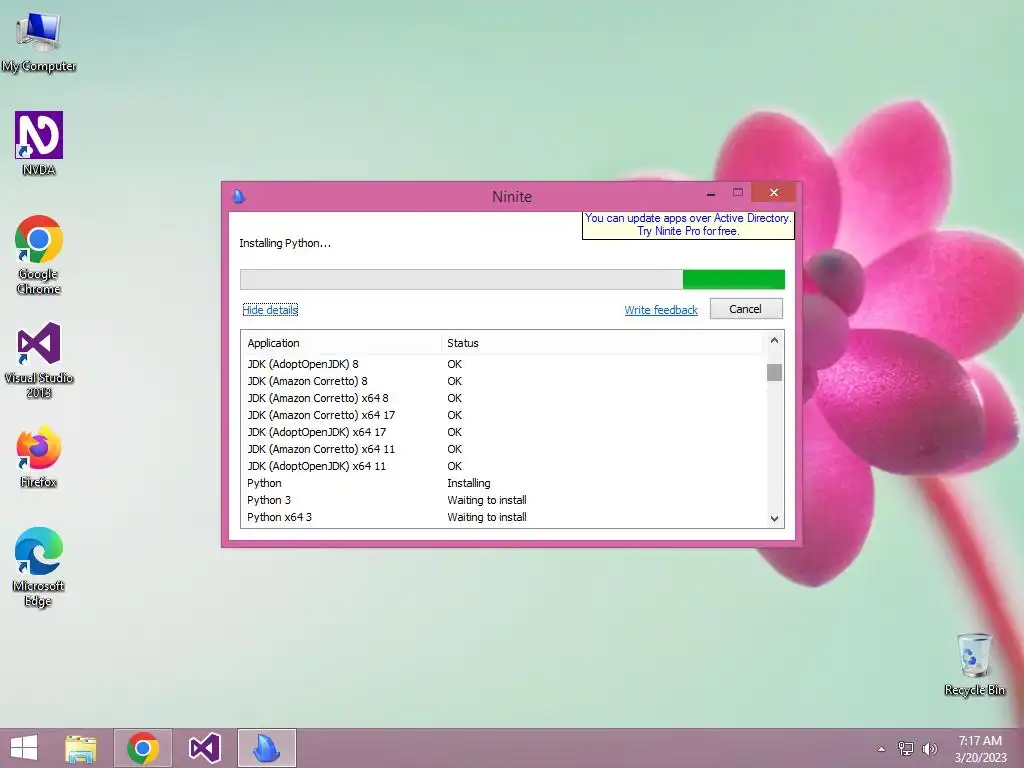Open the volume speaker tray icon

tap(929, 748)
